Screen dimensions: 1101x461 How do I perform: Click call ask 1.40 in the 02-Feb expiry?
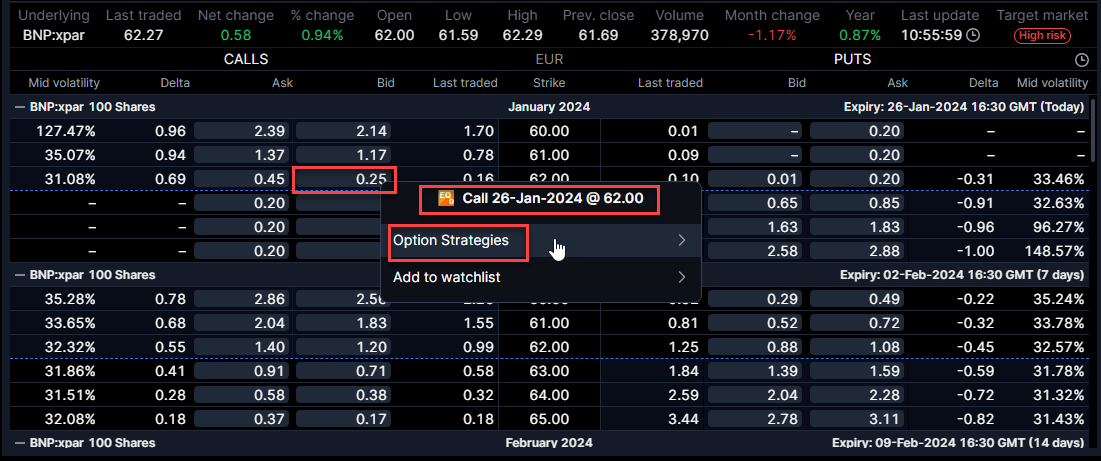[x=241, y=346]
